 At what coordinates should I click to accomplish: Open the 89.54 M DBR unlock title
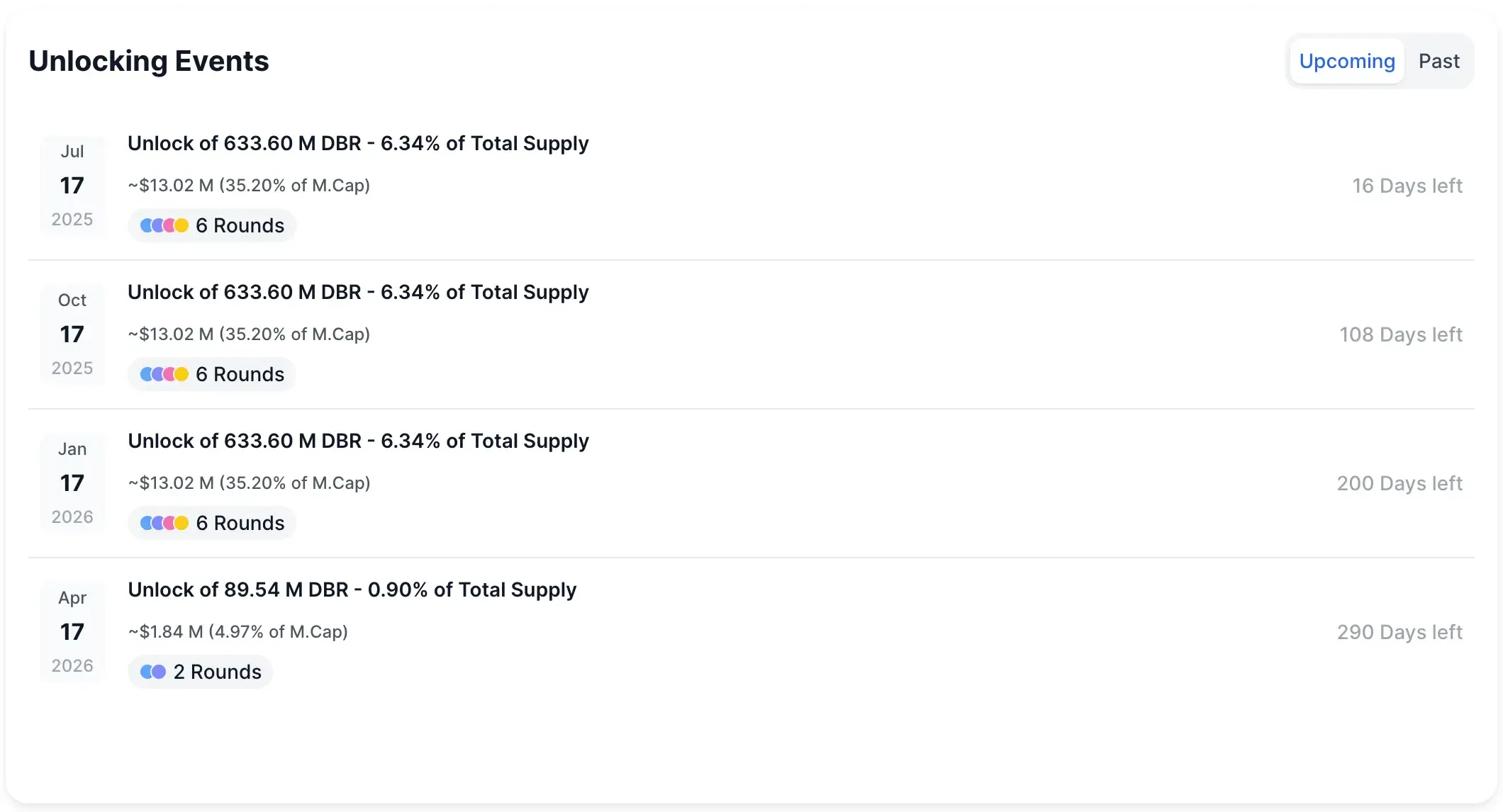(352, 590)
